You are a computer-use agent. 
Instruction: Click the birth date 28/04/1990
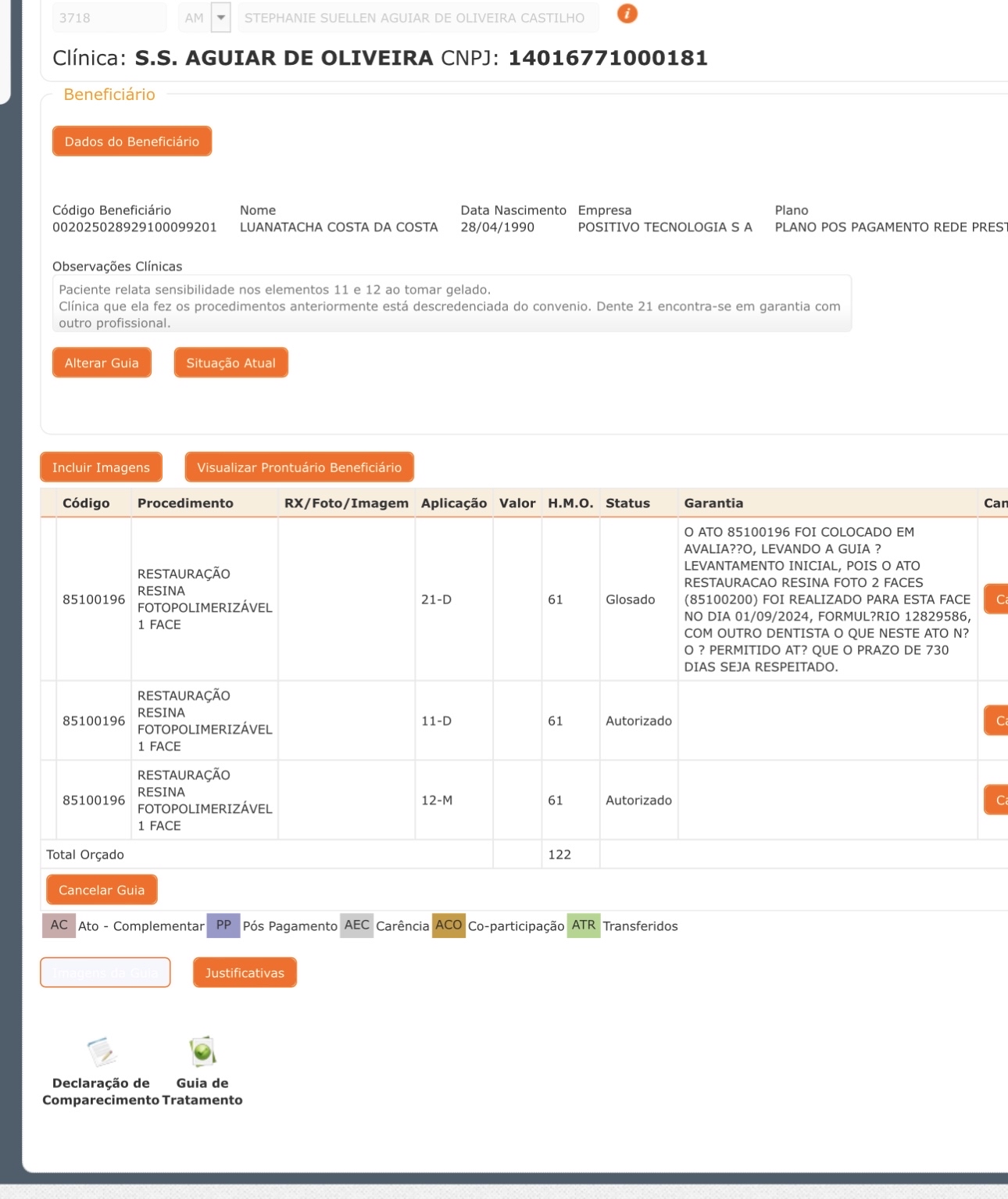tap(498, 227)
